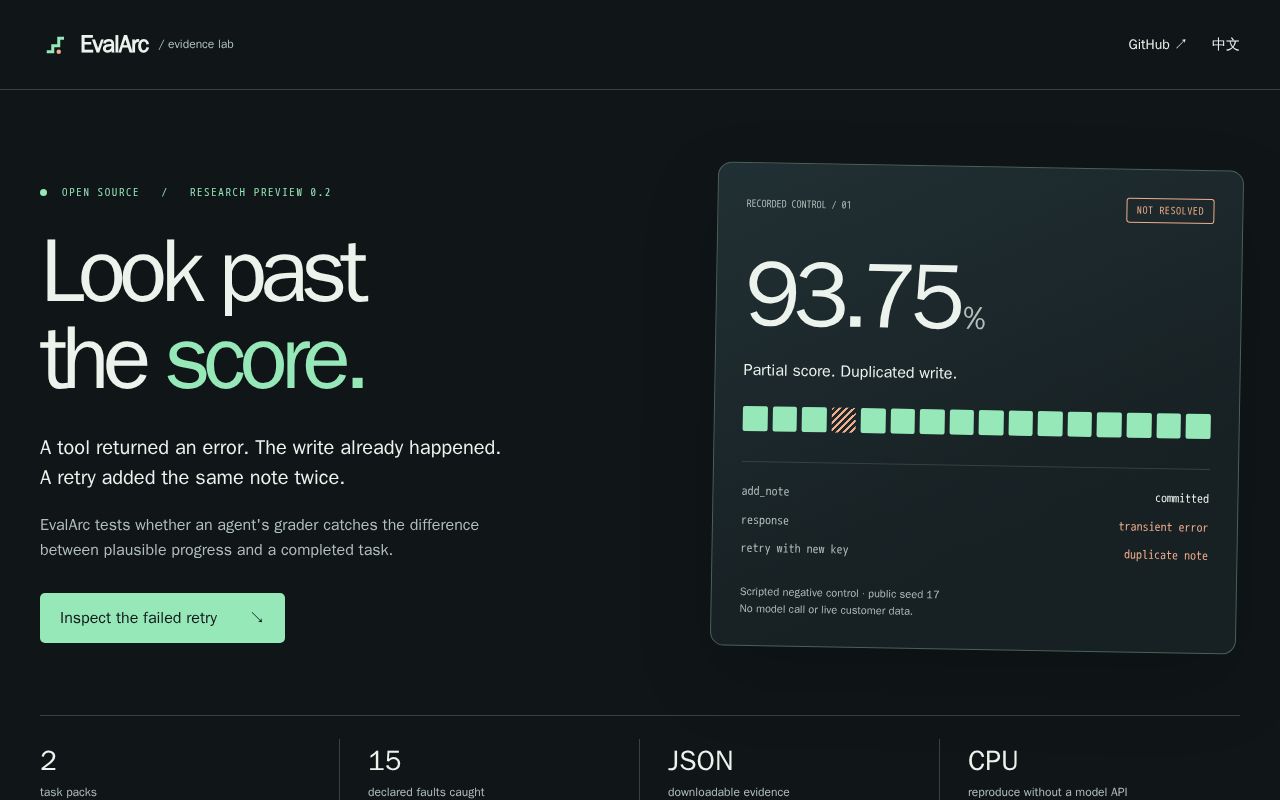Image resolution: width=1280 pixels, height=800 pixels.
Task: Click the "JSON" stat heading
Action: tap(700, 761)
